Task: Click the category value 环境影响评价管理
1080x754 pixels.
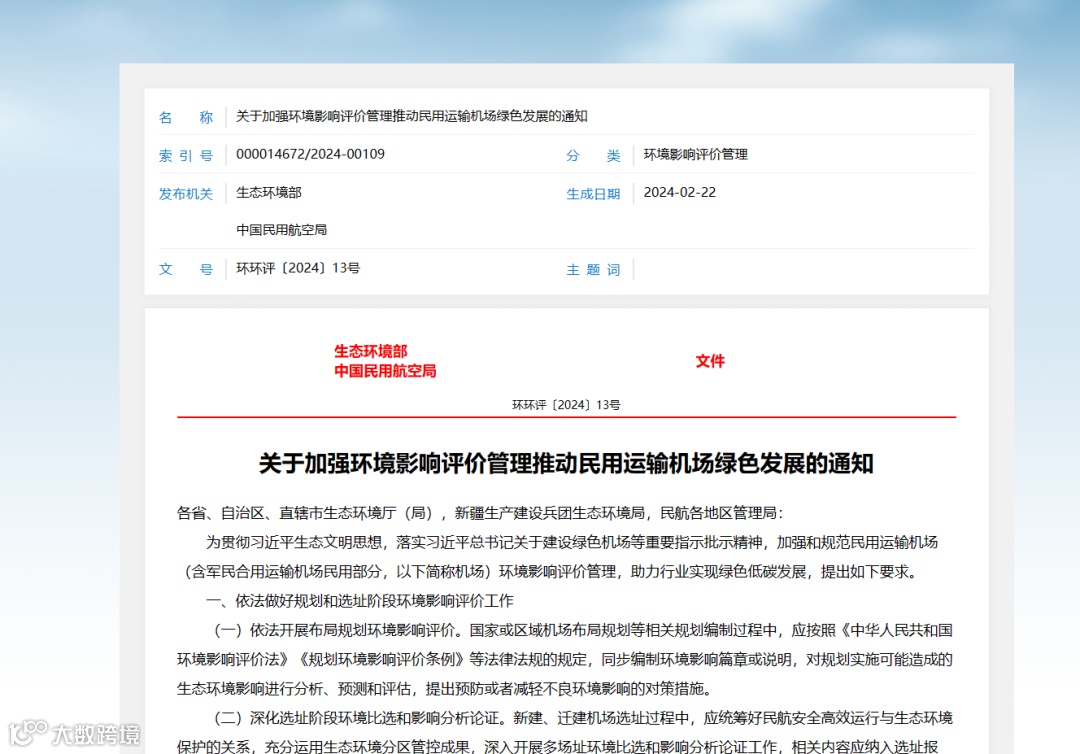Action: pyautogui.click(x=696, y=154)
